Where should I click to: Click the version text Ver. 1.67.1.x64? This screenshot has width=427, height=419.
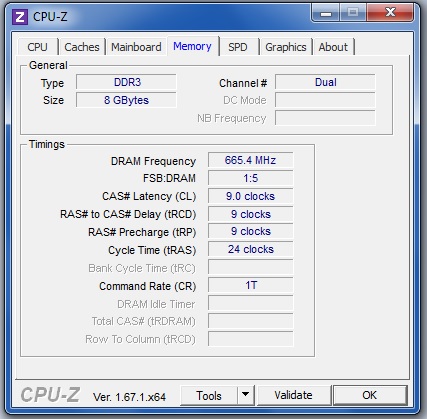pos(129,397)
